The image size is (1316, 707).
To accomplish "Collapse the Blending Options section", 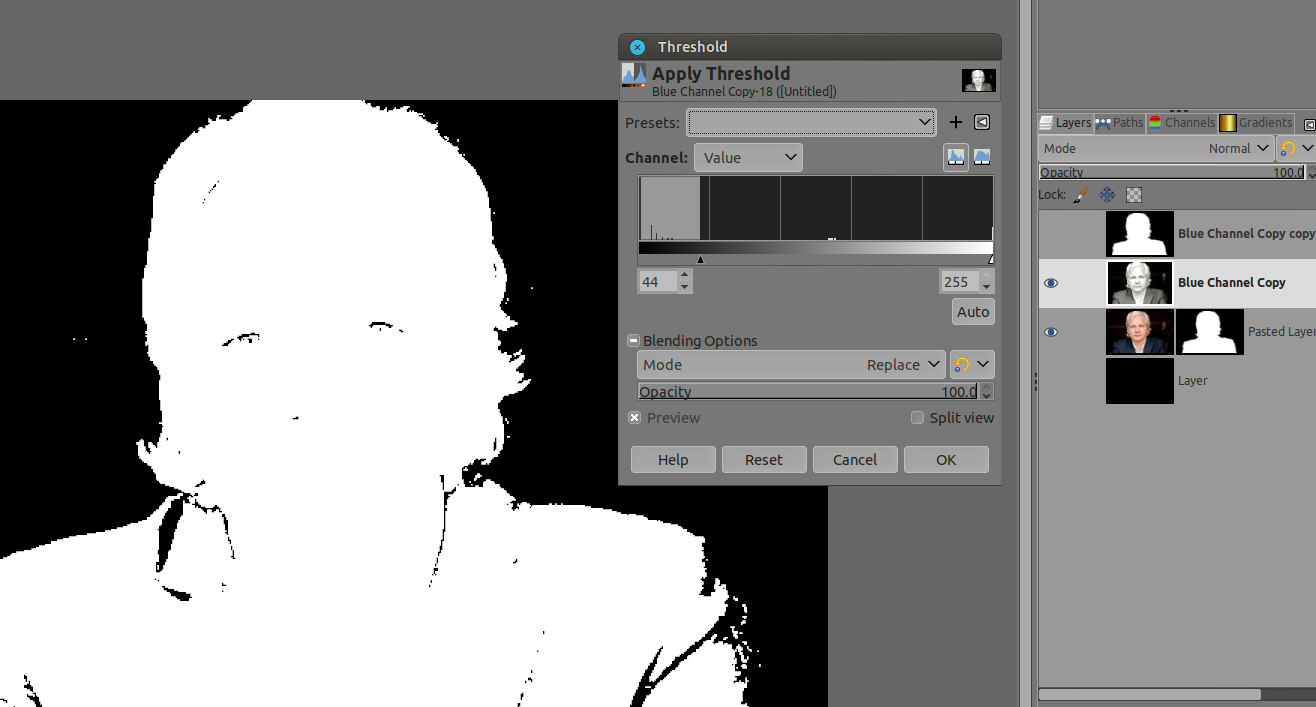I will click(633, 340).
